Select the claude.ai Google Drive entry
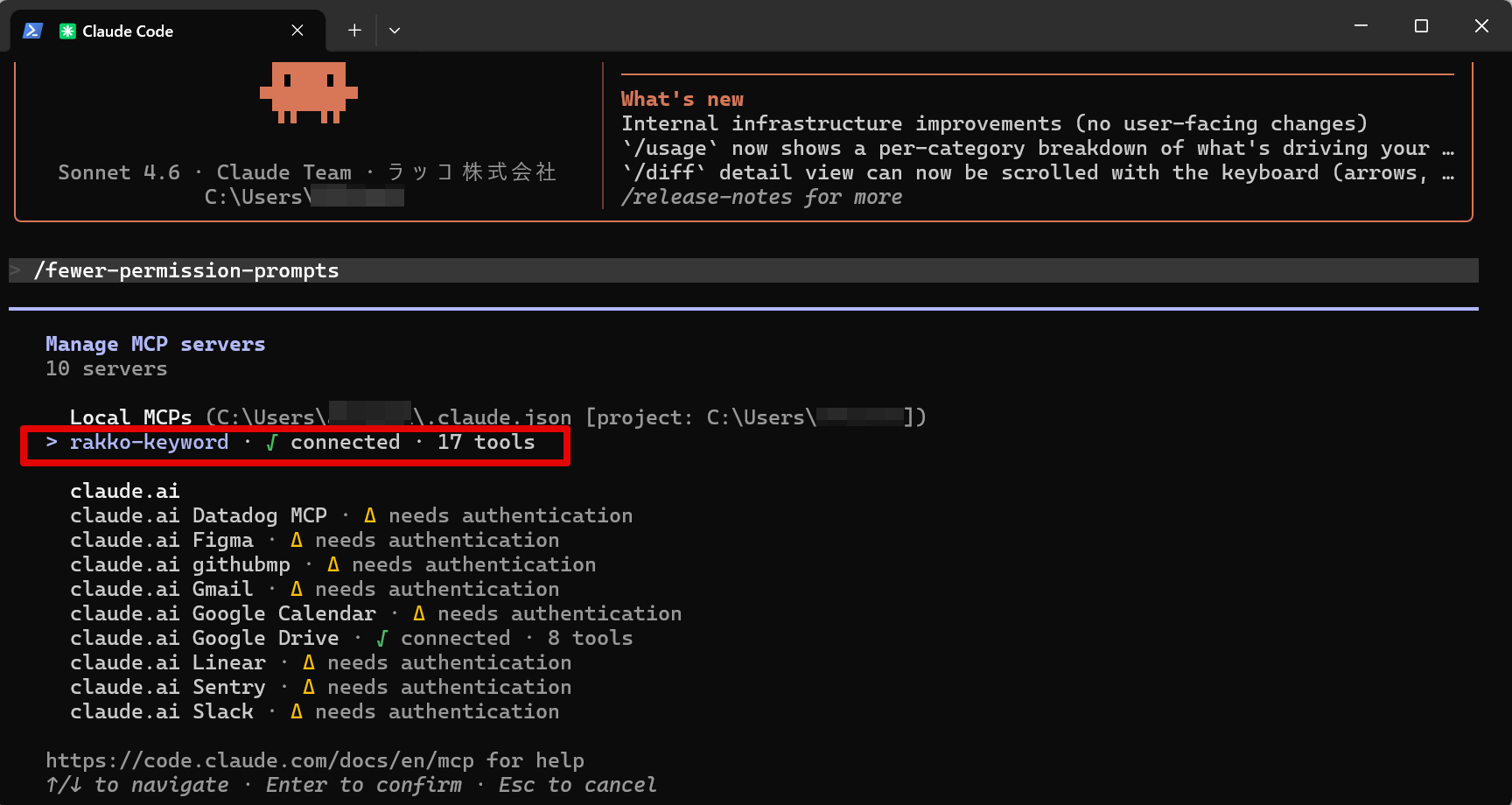 [351, 638]
